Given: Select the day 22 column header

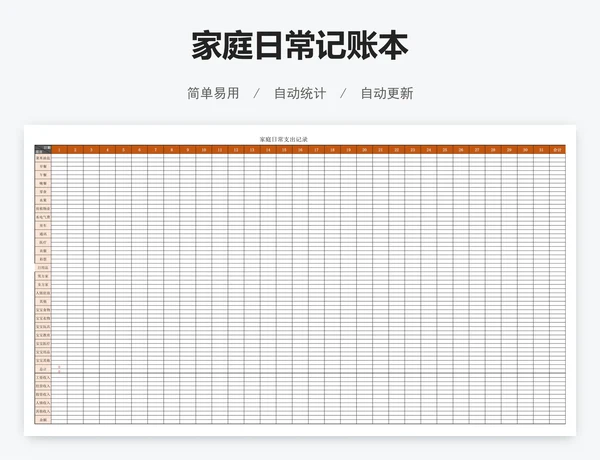Looking at the screenshot, I should point(397,150).
